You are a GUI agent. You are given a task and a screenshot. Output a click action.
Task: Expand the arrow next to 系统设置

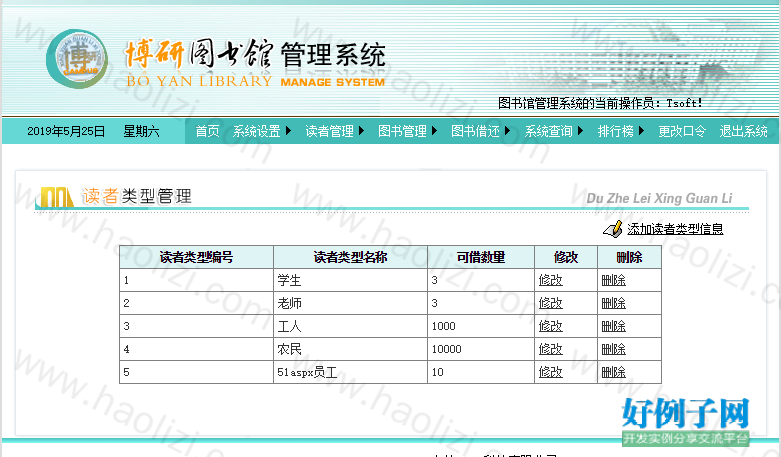[288, 131]
